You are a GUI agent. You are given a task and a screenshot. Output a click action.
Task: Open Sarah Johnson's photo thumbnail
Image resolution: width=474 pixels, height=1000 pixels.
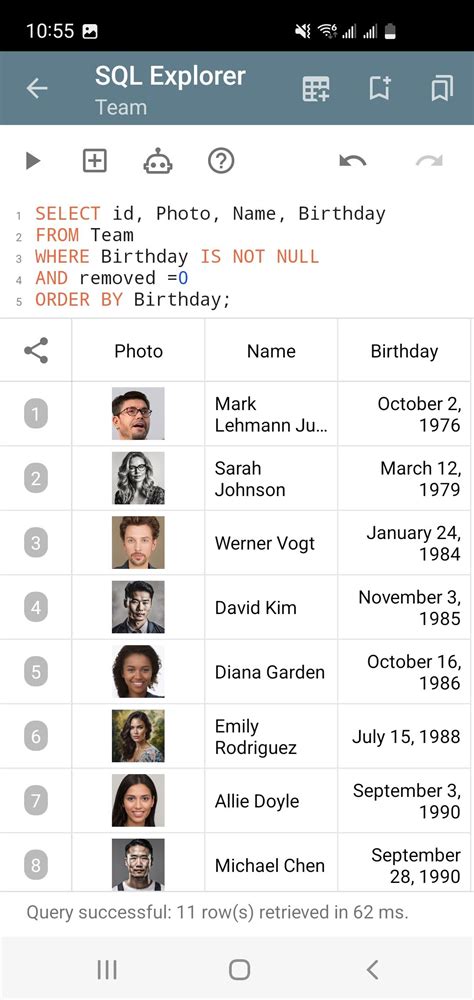138,478
